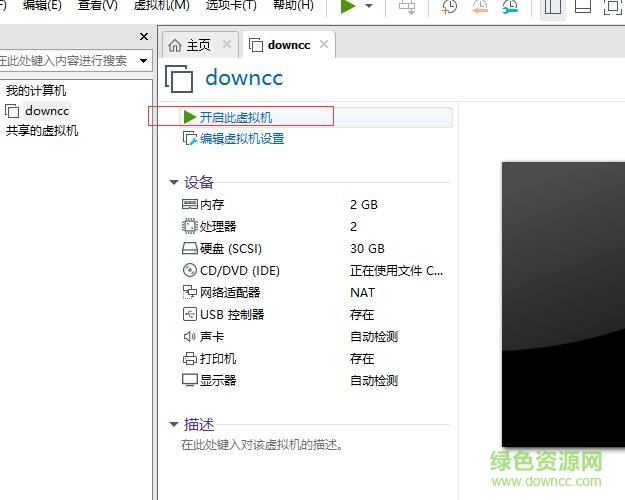Click 开启此虚拟机 to power on

click(x=235, y=117)
